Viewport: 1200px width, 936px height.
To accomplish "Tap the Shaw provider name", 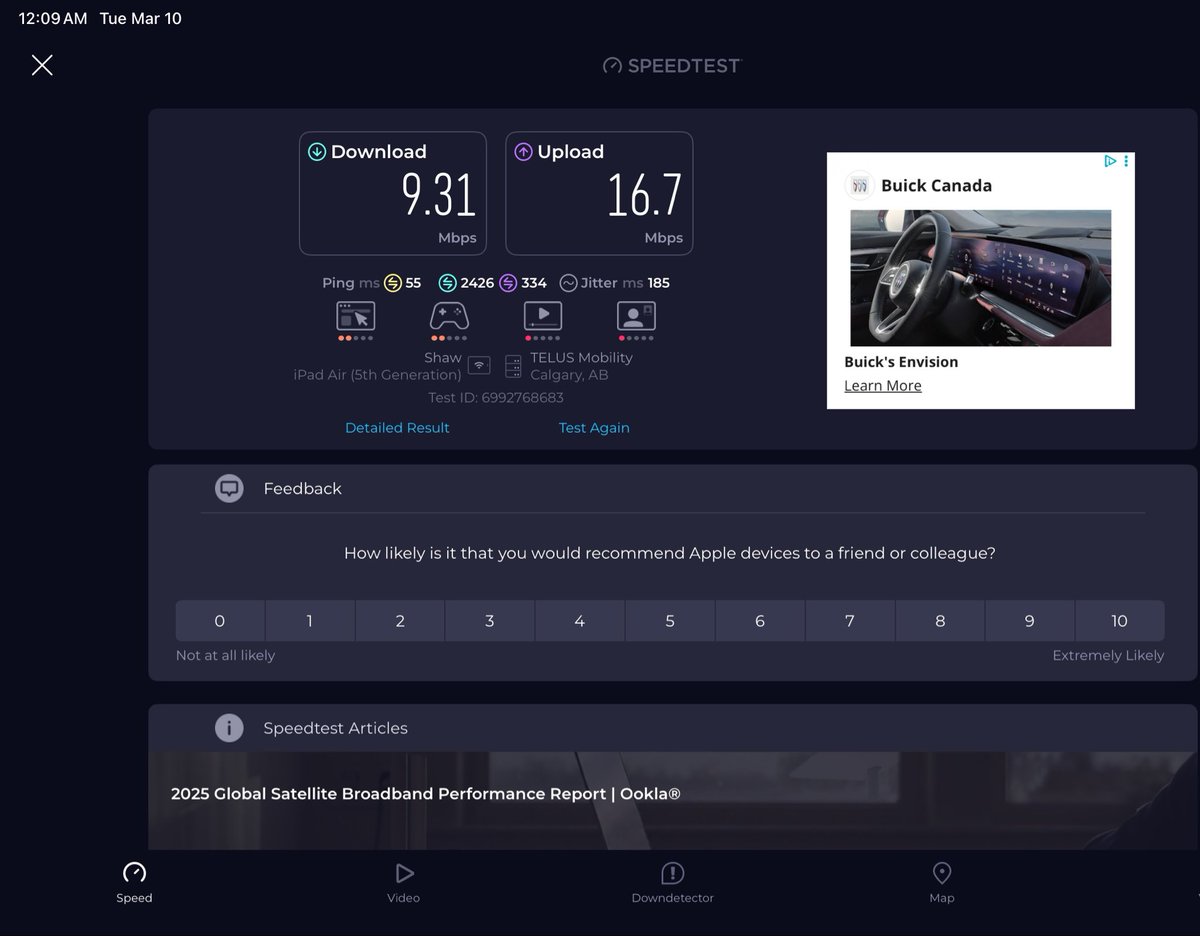I will pos(443,357).
